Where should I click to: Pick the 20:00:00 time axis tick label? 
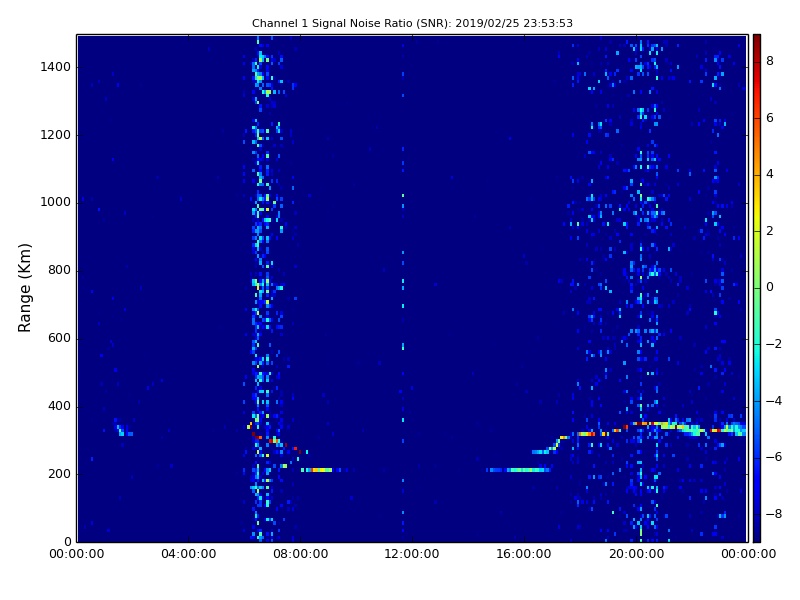tap(637, 555)
